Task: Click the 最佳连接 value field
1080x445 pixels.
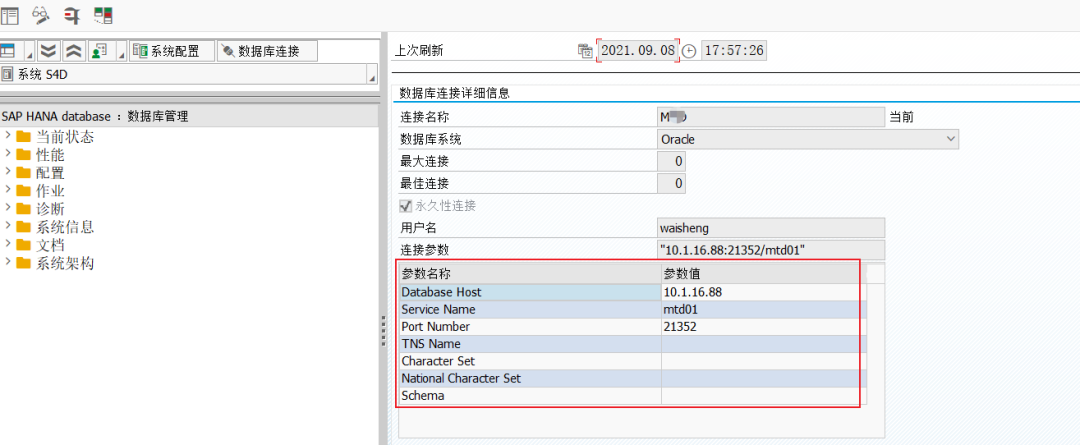Action: (x=672, y=183)
